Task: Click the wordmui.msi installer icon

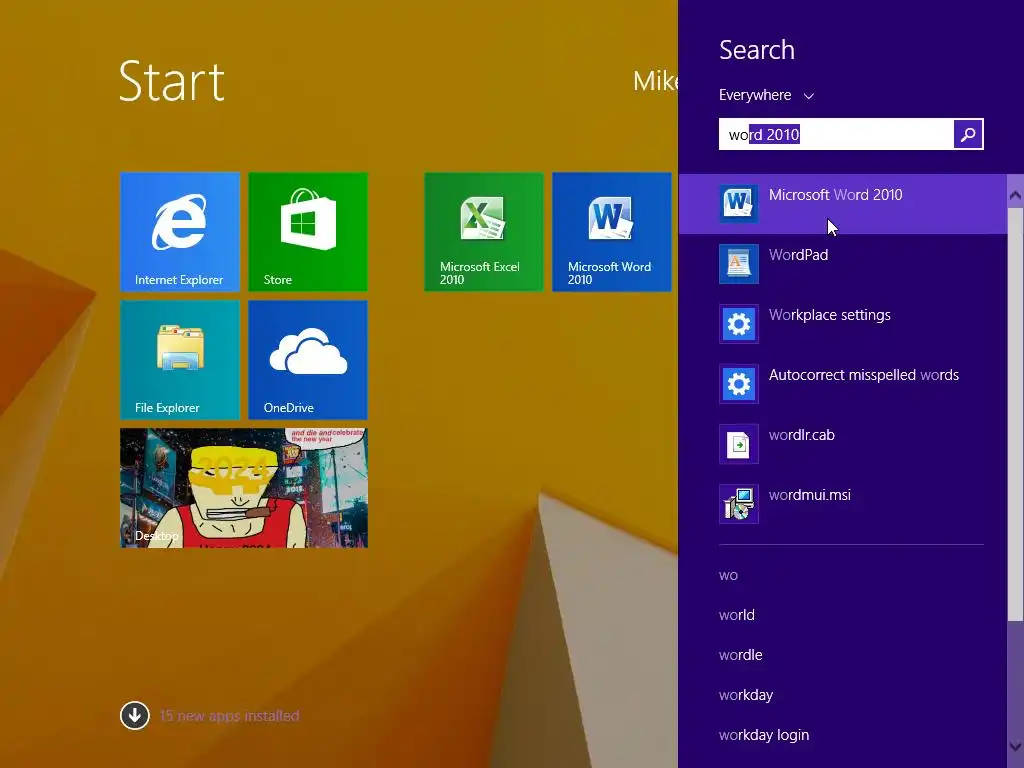Action: 739,504
